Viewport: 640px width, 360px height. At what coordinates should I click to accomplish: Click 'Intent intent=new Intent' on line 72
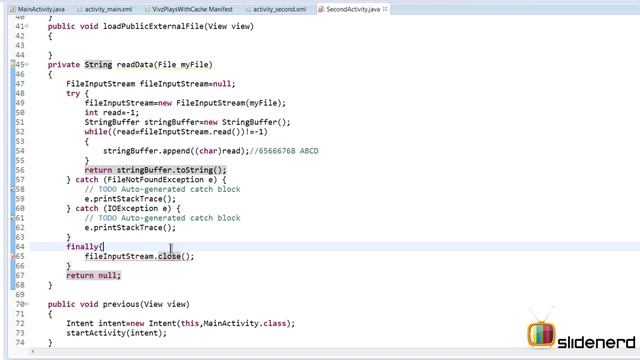click(x=121, y=324)
